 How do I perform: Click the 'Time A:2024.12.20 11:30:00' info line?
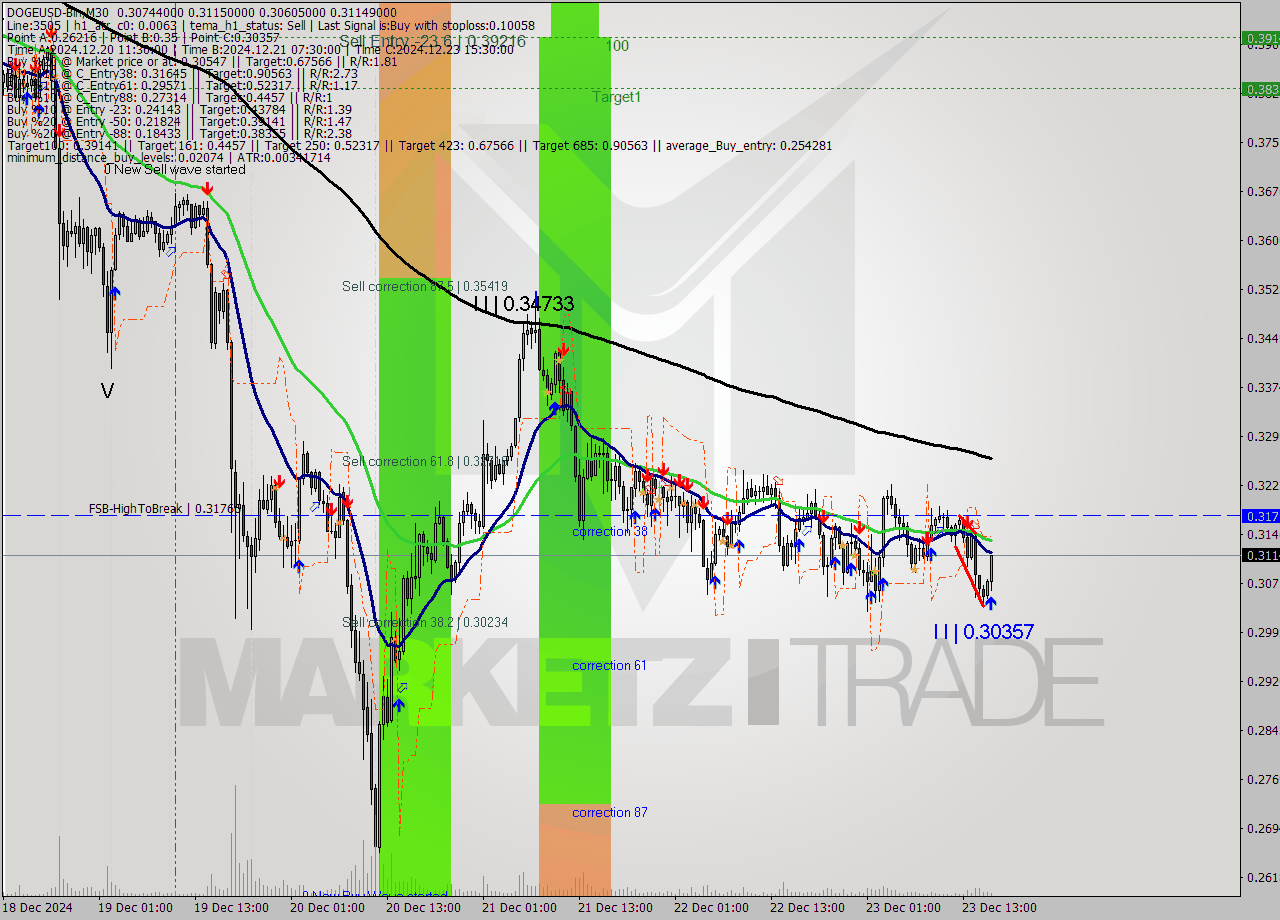[260, 50]
